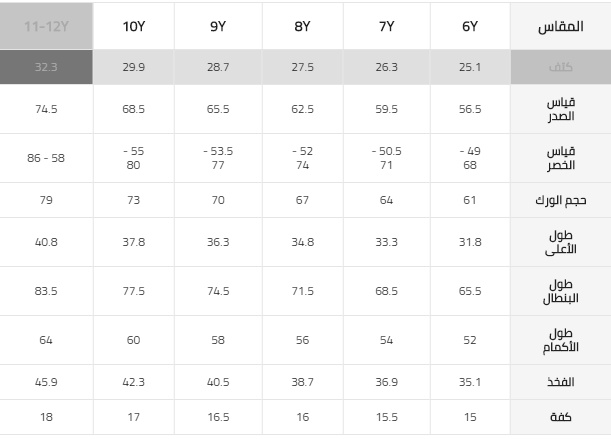
Task: Click the قياس الخصر row label
Action: click(x=561, y=158)
